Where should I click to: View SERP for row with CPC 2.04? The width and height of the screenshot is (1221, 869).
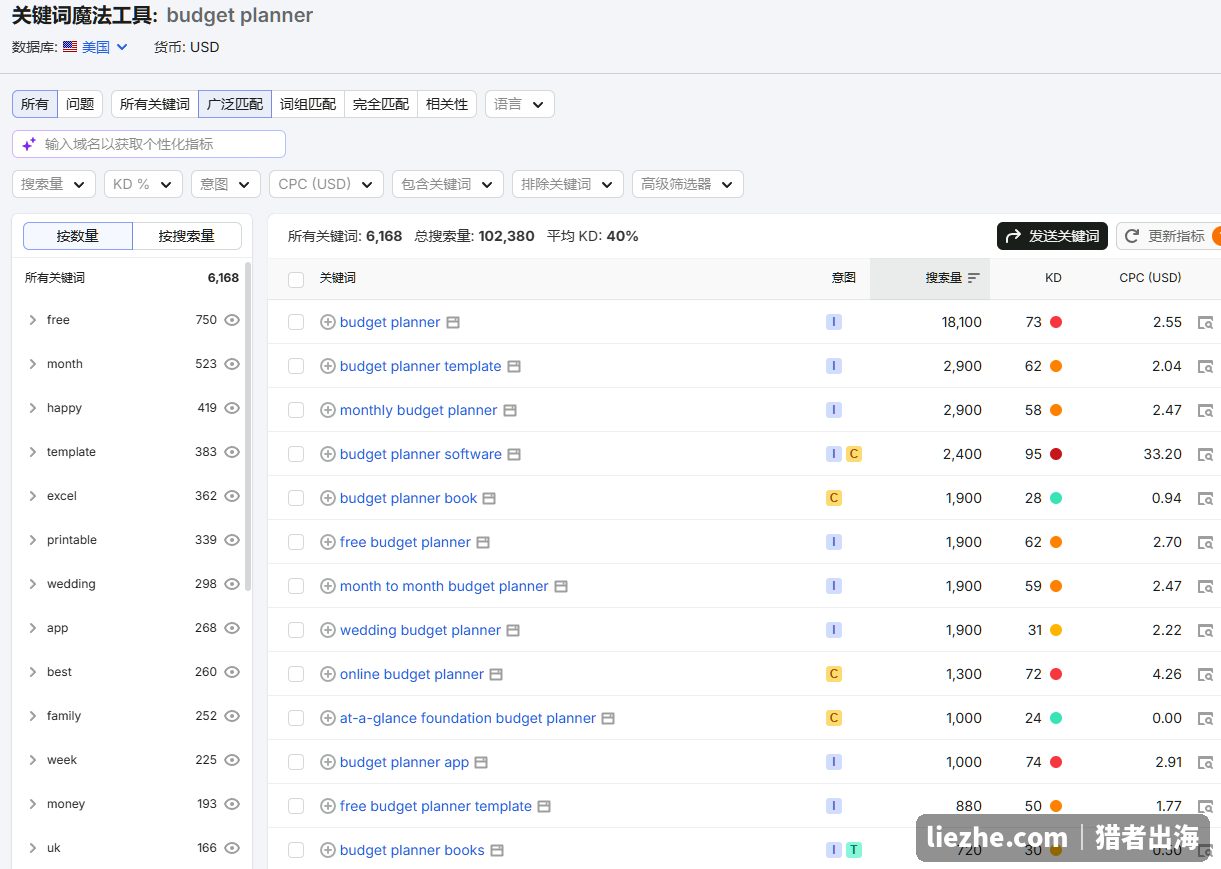pyautogui.click(x=1206, y=367)
